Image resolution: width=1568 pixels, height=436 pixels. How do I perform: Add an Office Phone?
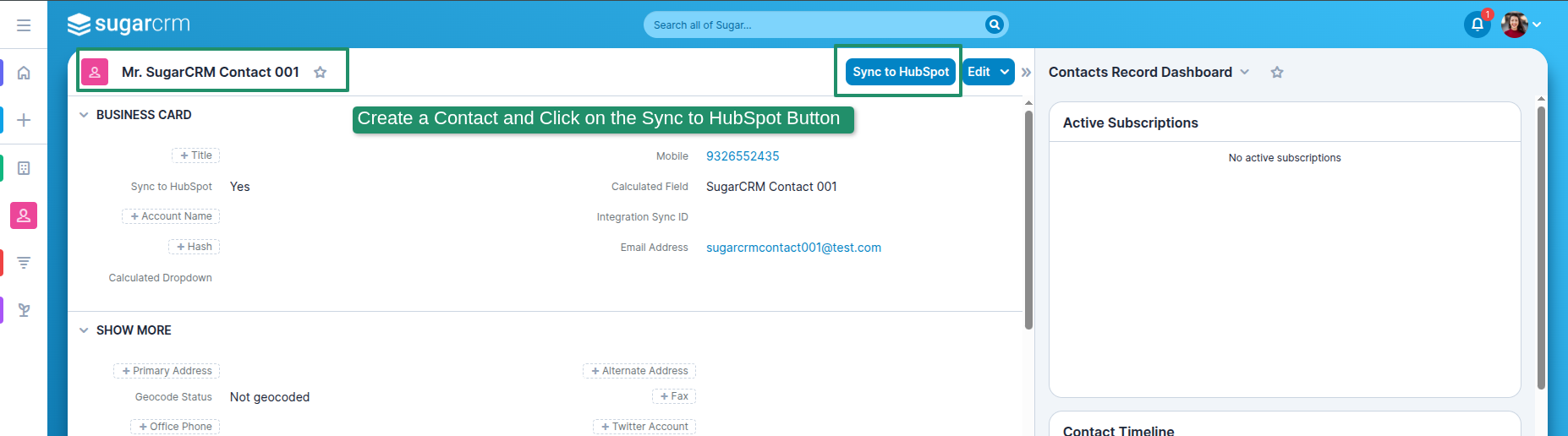tap(175, 427)
